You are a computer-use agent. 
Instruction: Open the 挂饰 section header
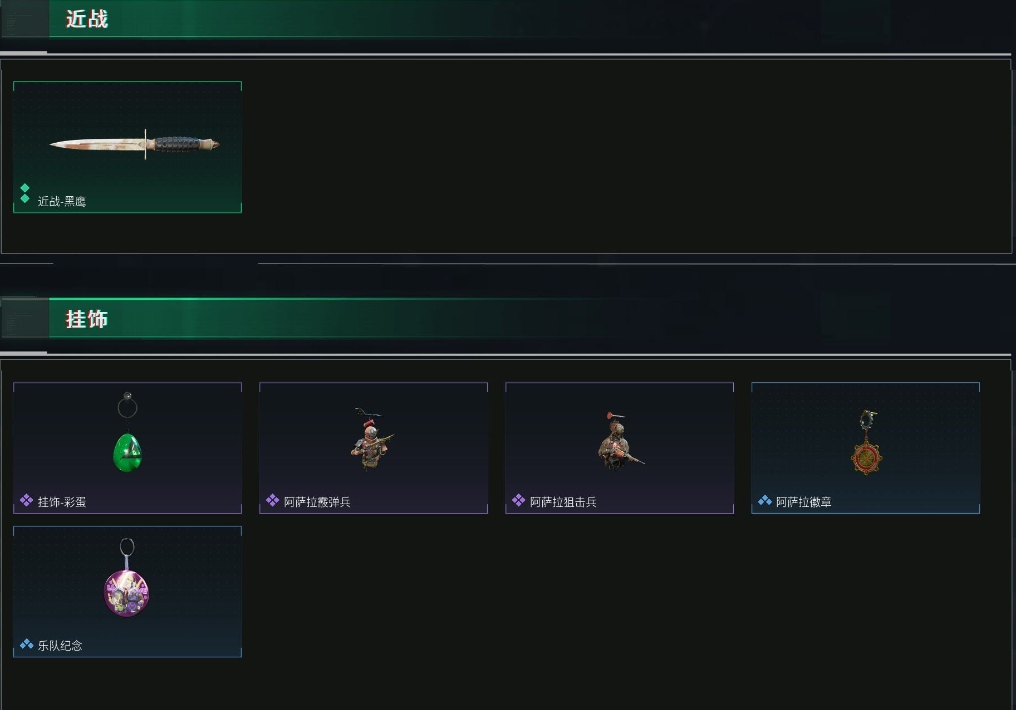pos(87,319)
